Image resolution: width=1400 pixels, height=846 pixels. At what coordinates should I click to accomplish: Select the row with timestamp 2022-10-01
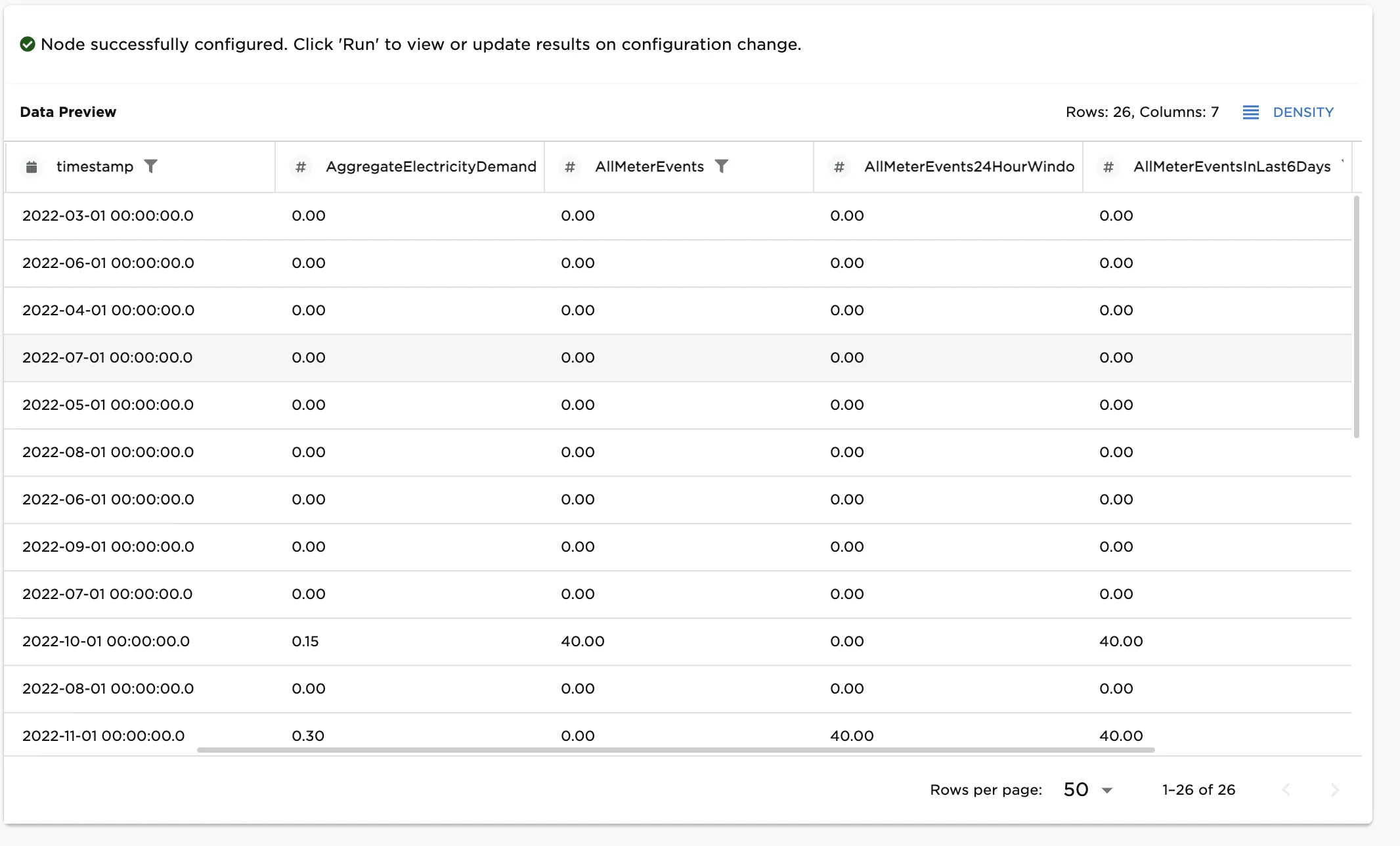click(x=678, y=641)
